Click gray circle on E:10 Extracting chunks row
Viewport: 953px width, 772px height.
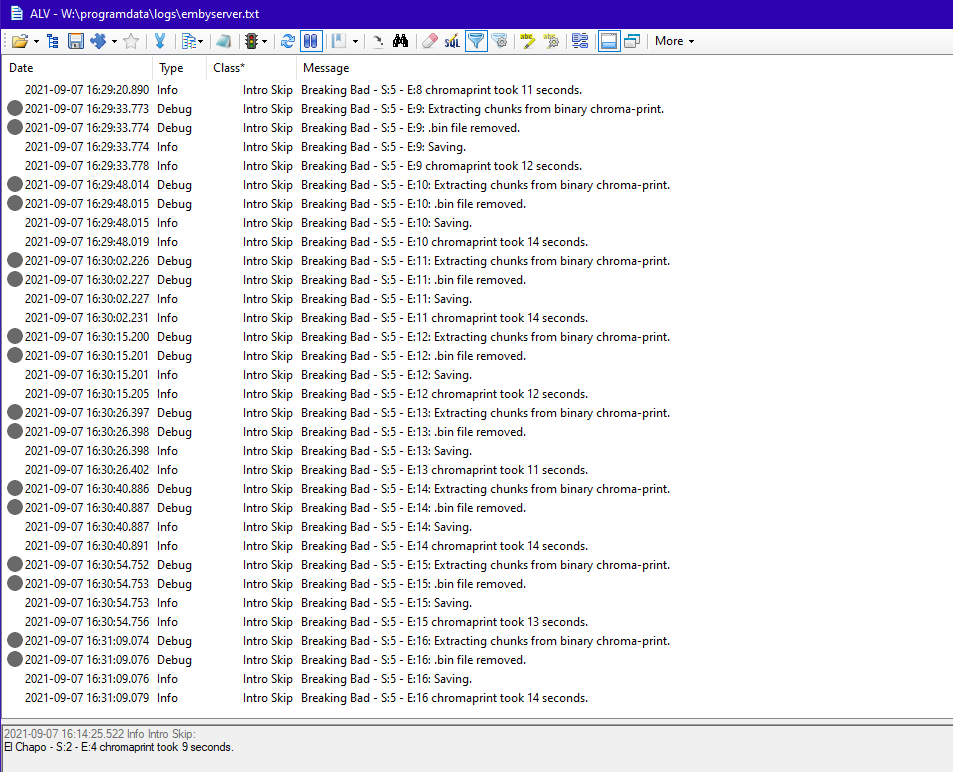15,185
